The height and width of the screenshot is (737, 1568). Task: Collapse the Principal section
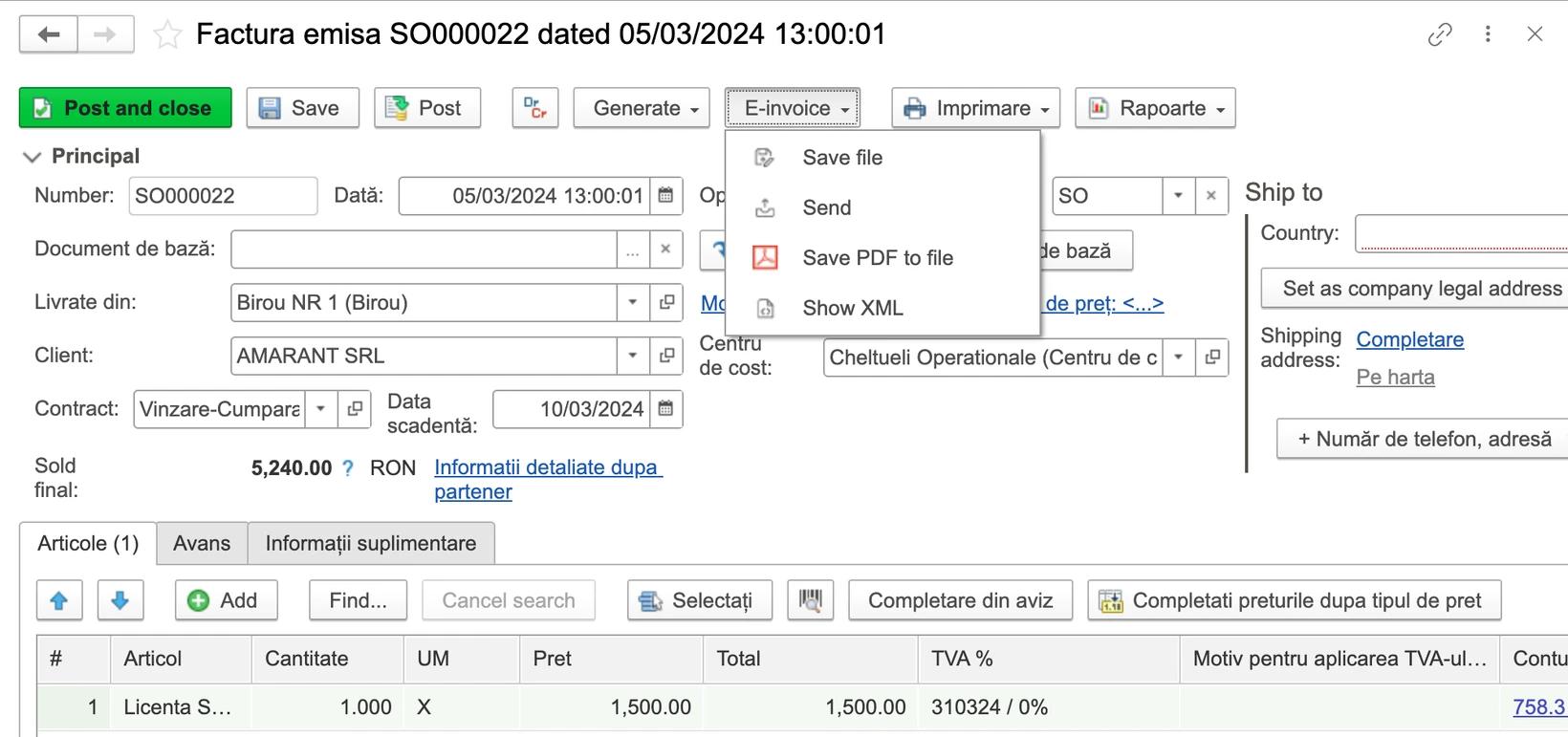[x=32, y=157]
